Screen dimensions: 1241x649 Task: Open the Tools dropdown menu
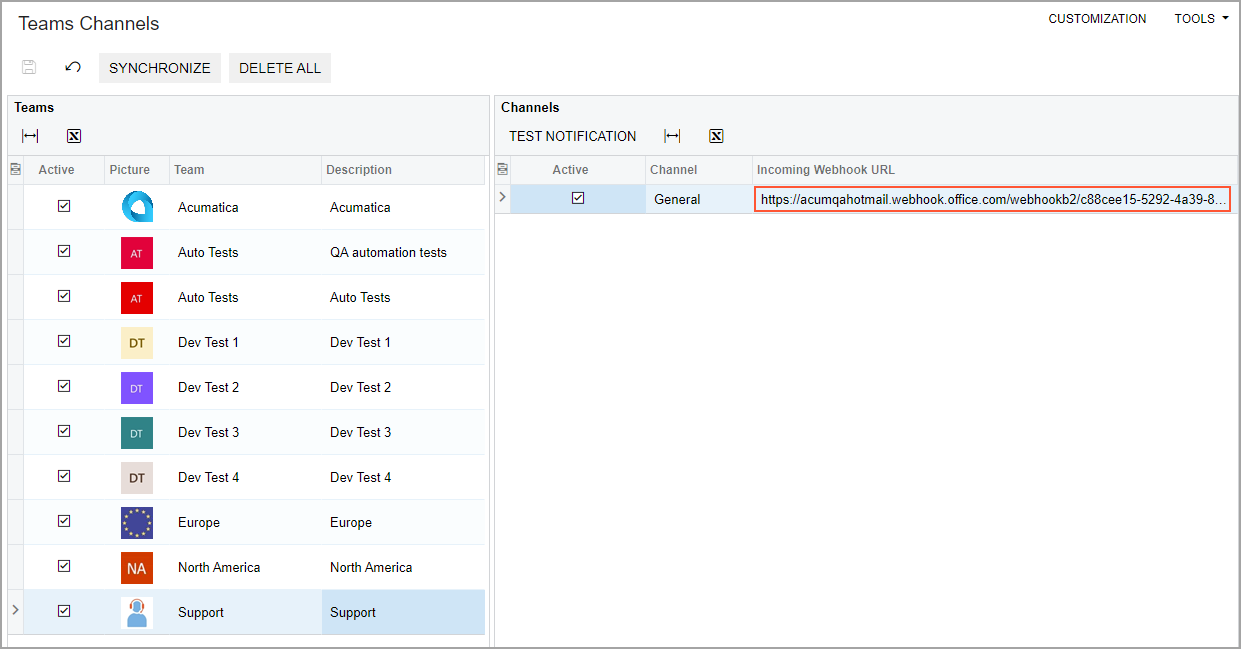point(1201,19)
